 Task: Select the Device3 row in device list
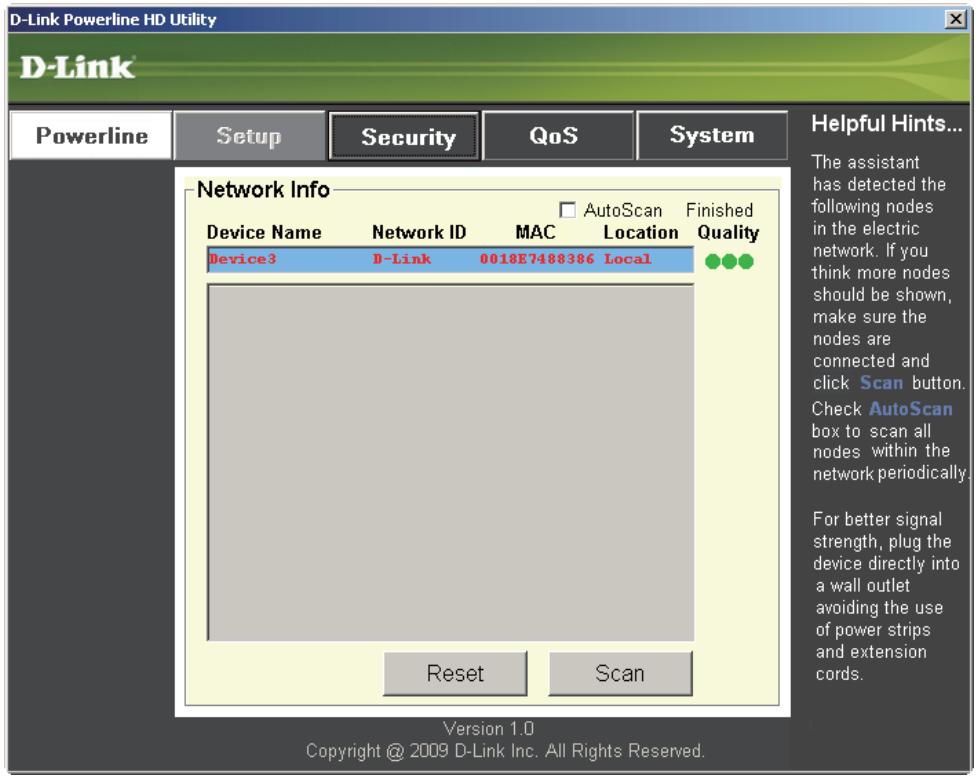pos(450,259)
